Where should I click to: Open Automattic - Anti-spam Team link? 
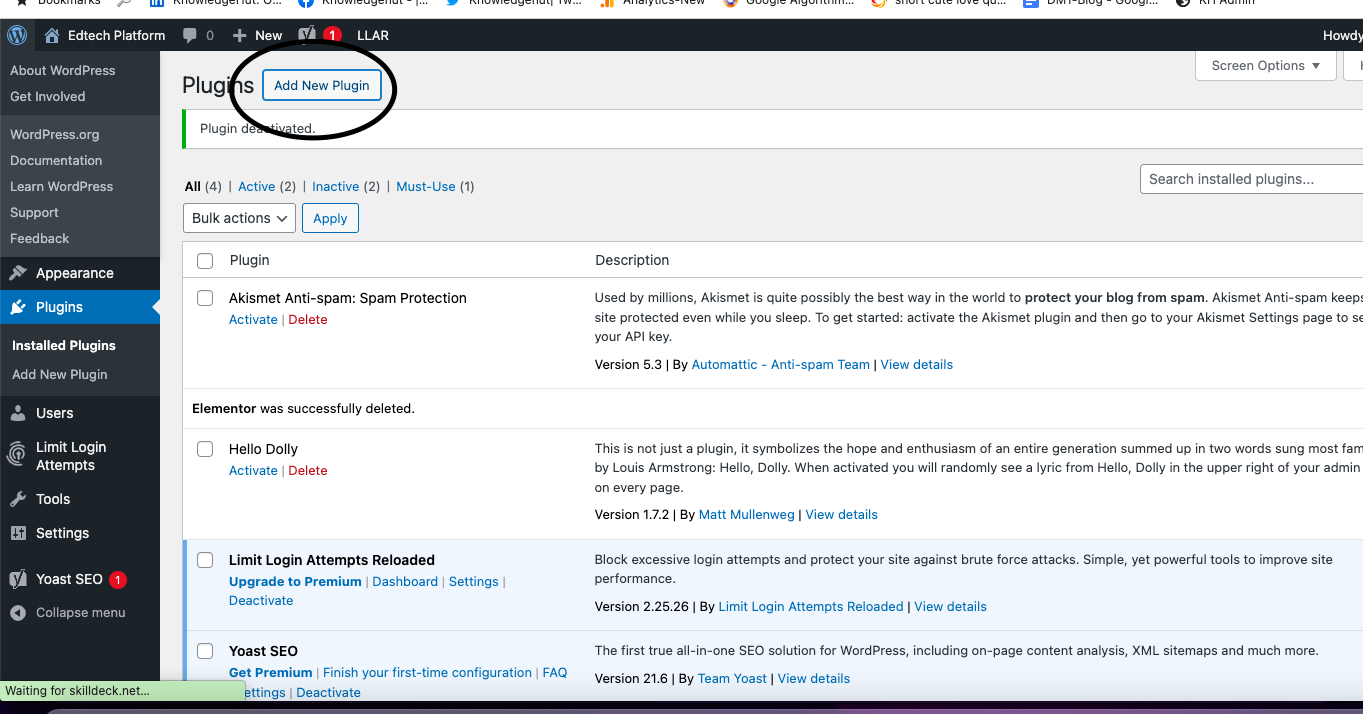click(781, 365)
